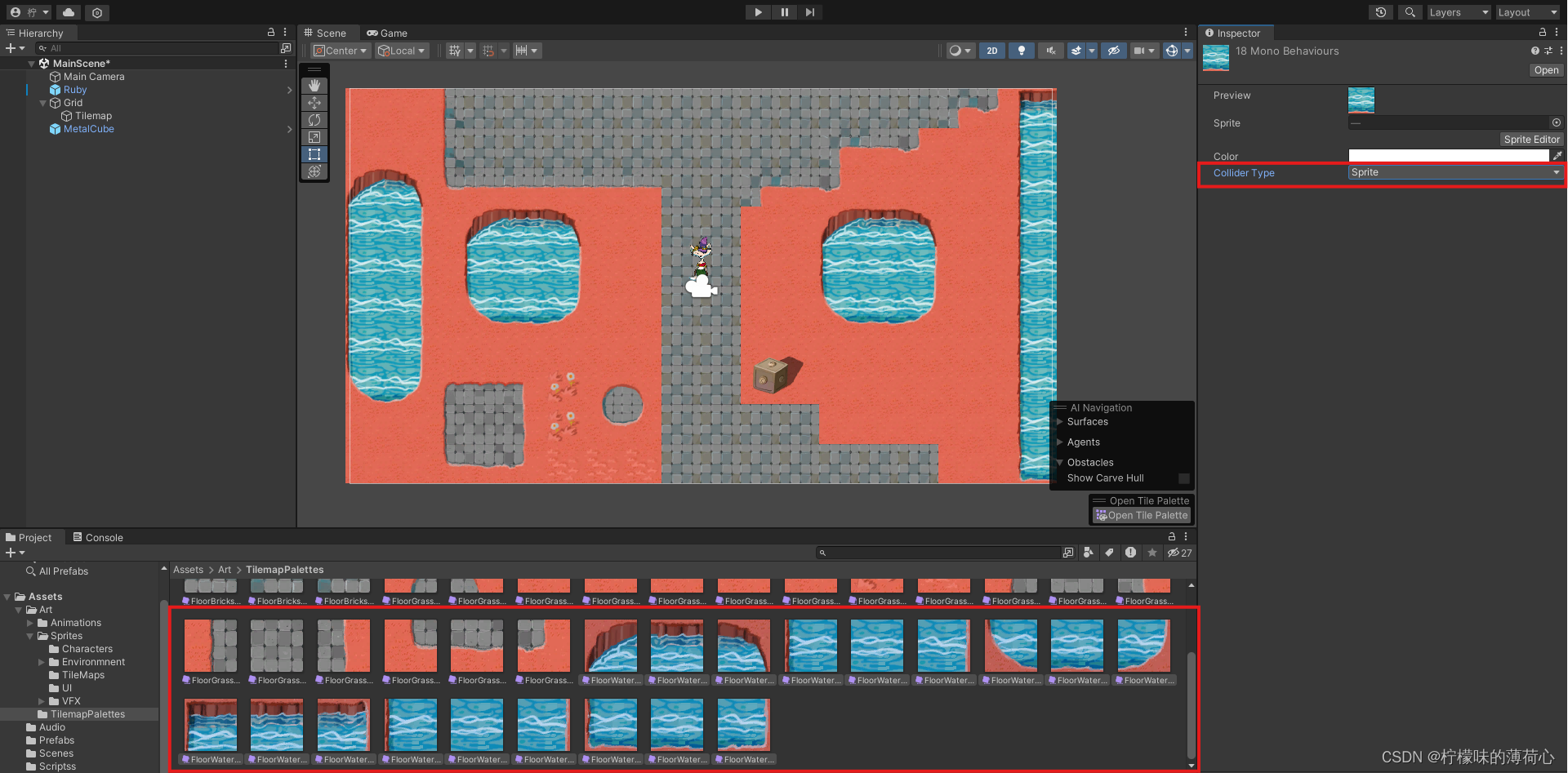The width and height of the screenshot is (1568, 773).
Task: Toggle scene lighting in the Scene view
Action: point(1022,51)
